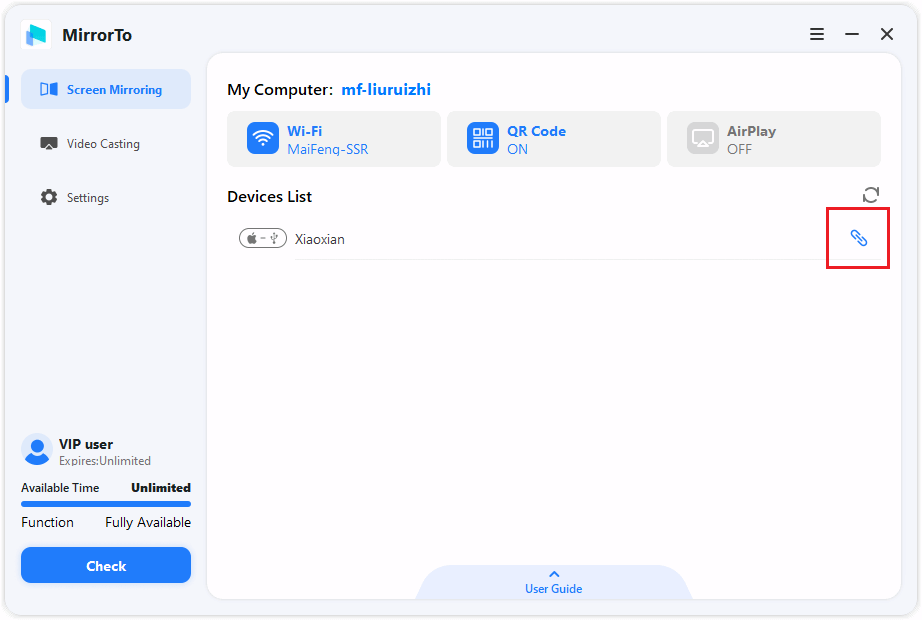Click the VIP user avatar
922x620 pixels.
(36, 449)
